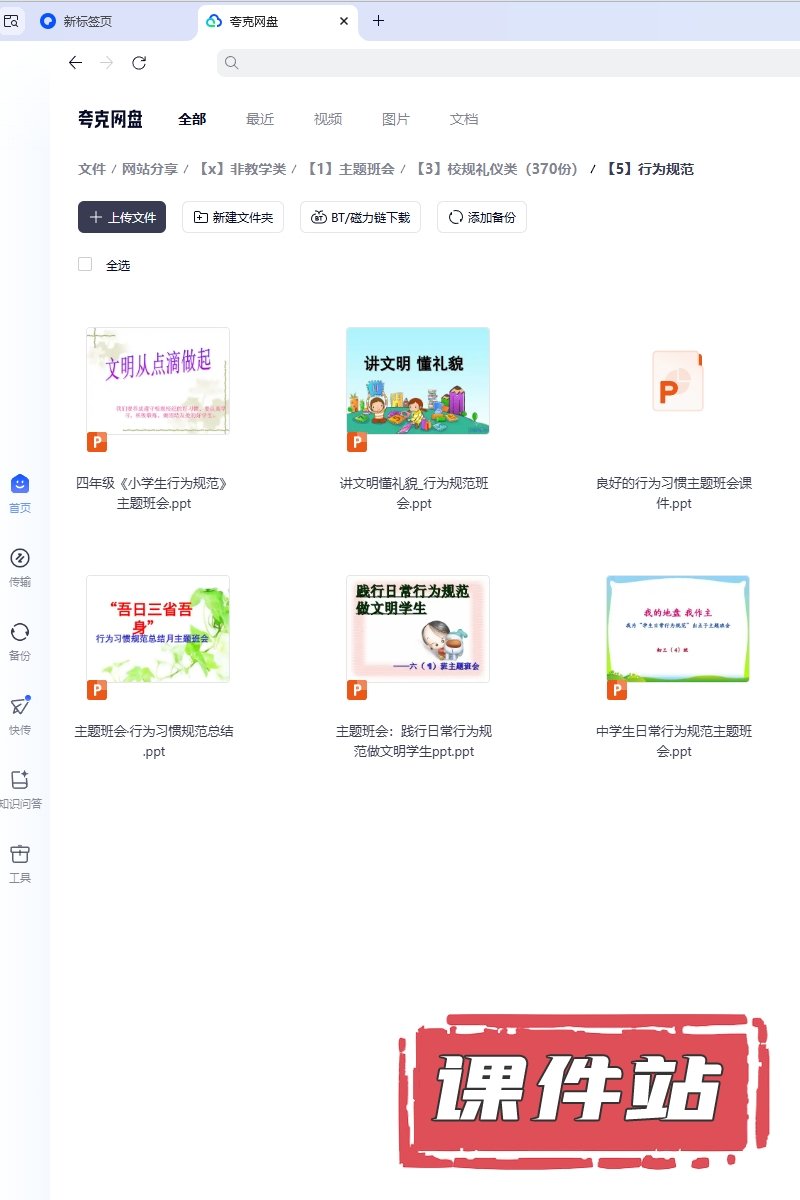The height and width of the screenshot is (1200, 800).
Task: Tick the 全选 select-all checkbox
Action: [x=85, y=265]
